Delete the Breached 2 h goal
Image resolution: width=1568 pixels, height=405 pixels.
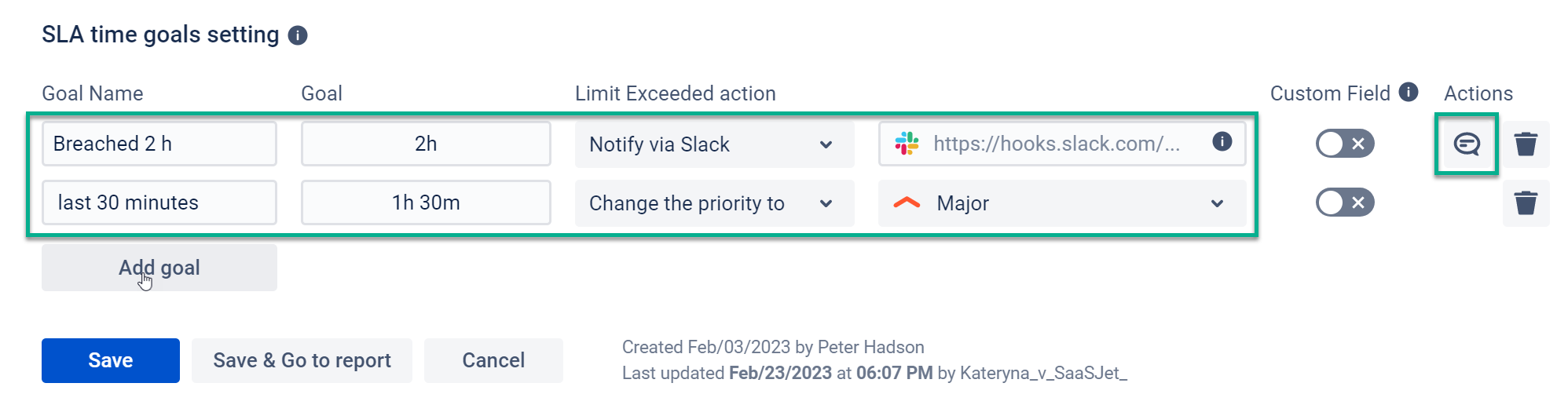(1526, 144)
